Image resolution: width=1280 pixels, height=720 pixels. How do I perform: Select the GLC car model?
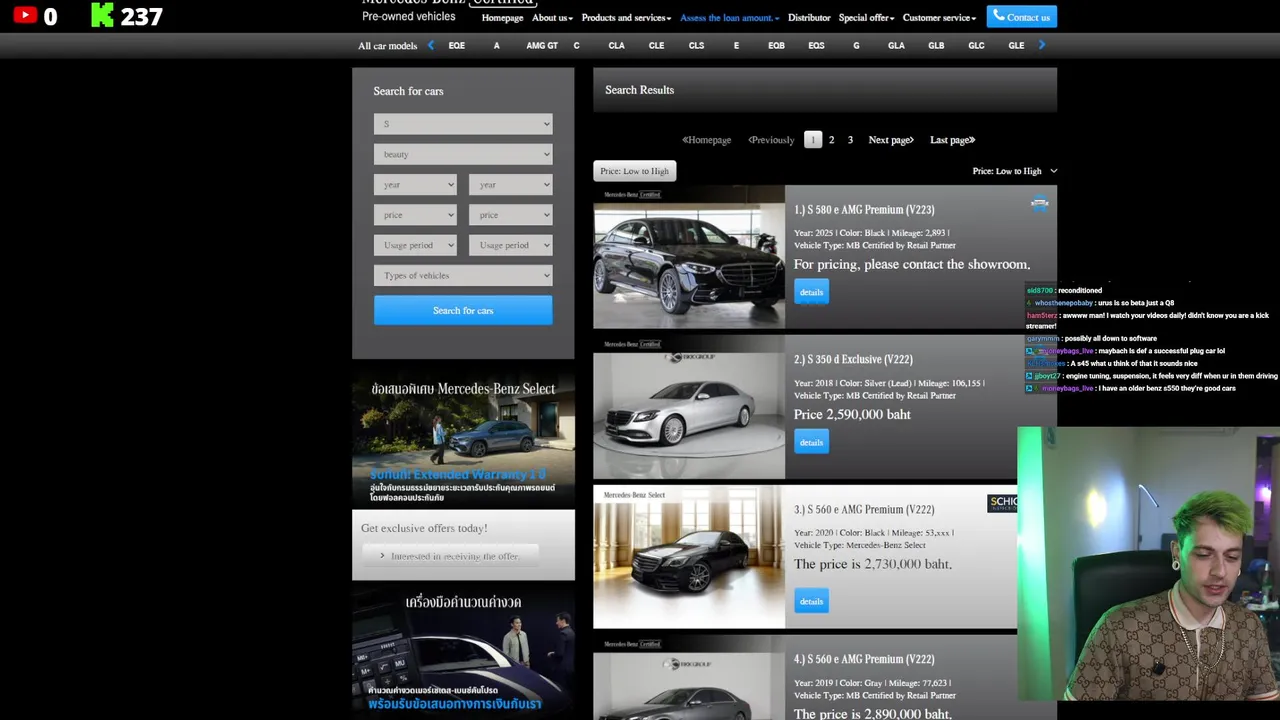pos(976,46)
